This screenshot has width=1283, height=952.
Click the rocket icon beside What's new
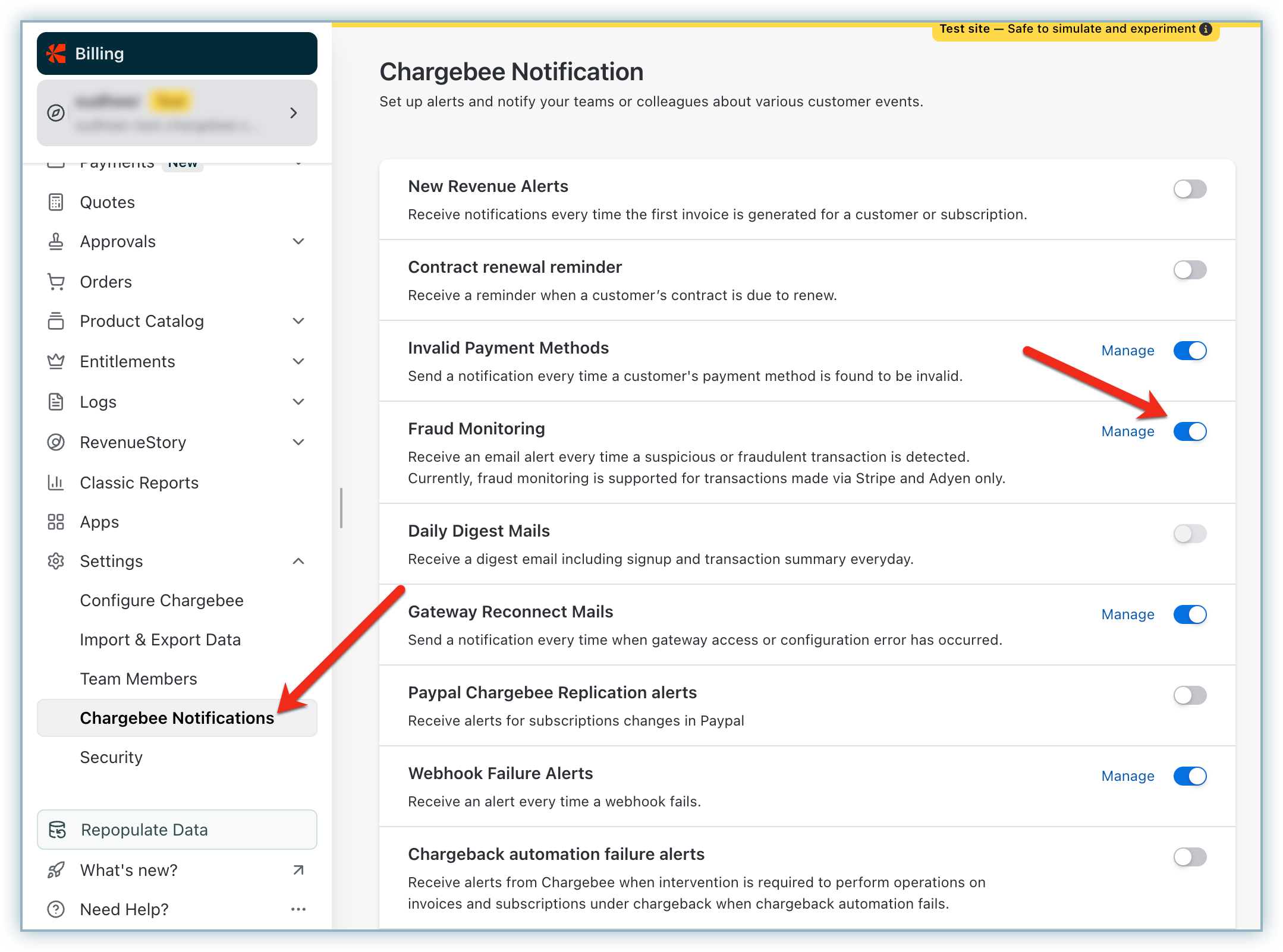pyautogui.click(x=56, y=870)
